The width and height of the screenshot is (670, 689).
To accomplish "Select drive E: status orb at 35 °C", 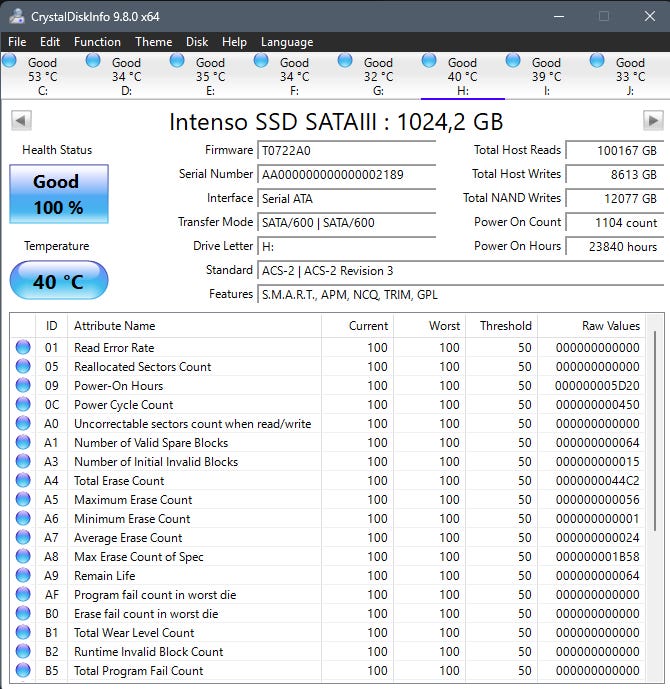I will click(x=178, y=62).
